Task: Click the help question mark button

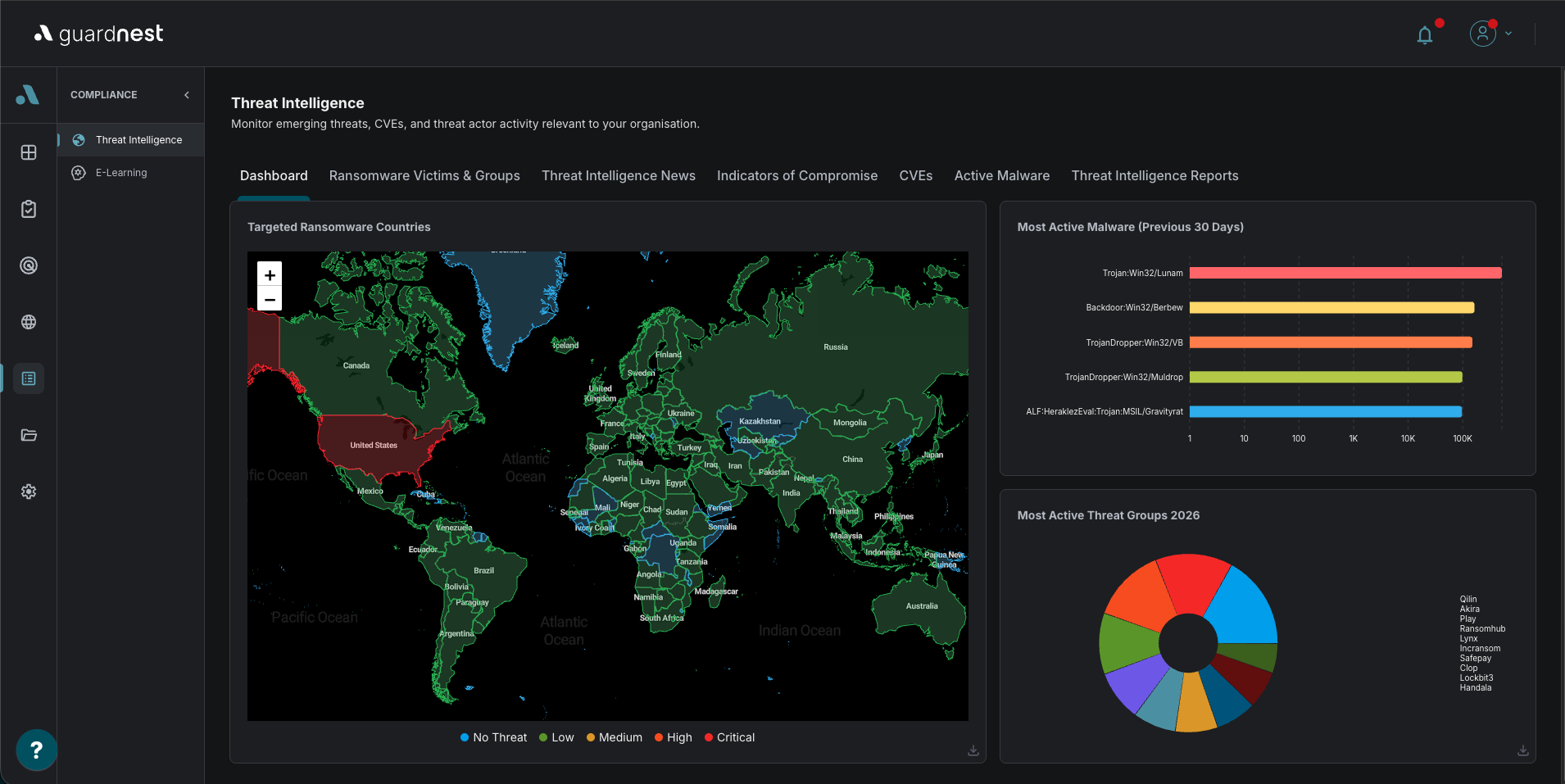Action: [x=36, y=750]
